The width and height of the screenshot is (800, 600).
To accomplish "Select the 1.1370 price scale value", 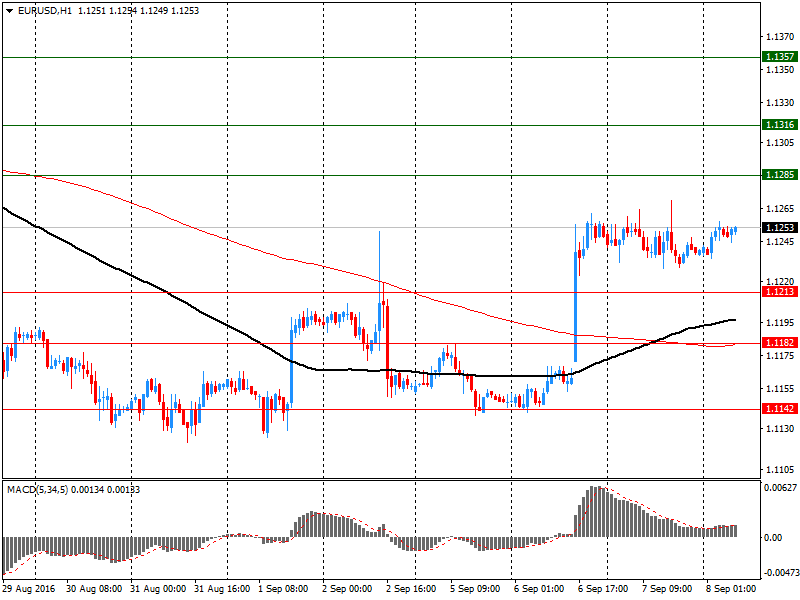I will (x=780, y=37).
